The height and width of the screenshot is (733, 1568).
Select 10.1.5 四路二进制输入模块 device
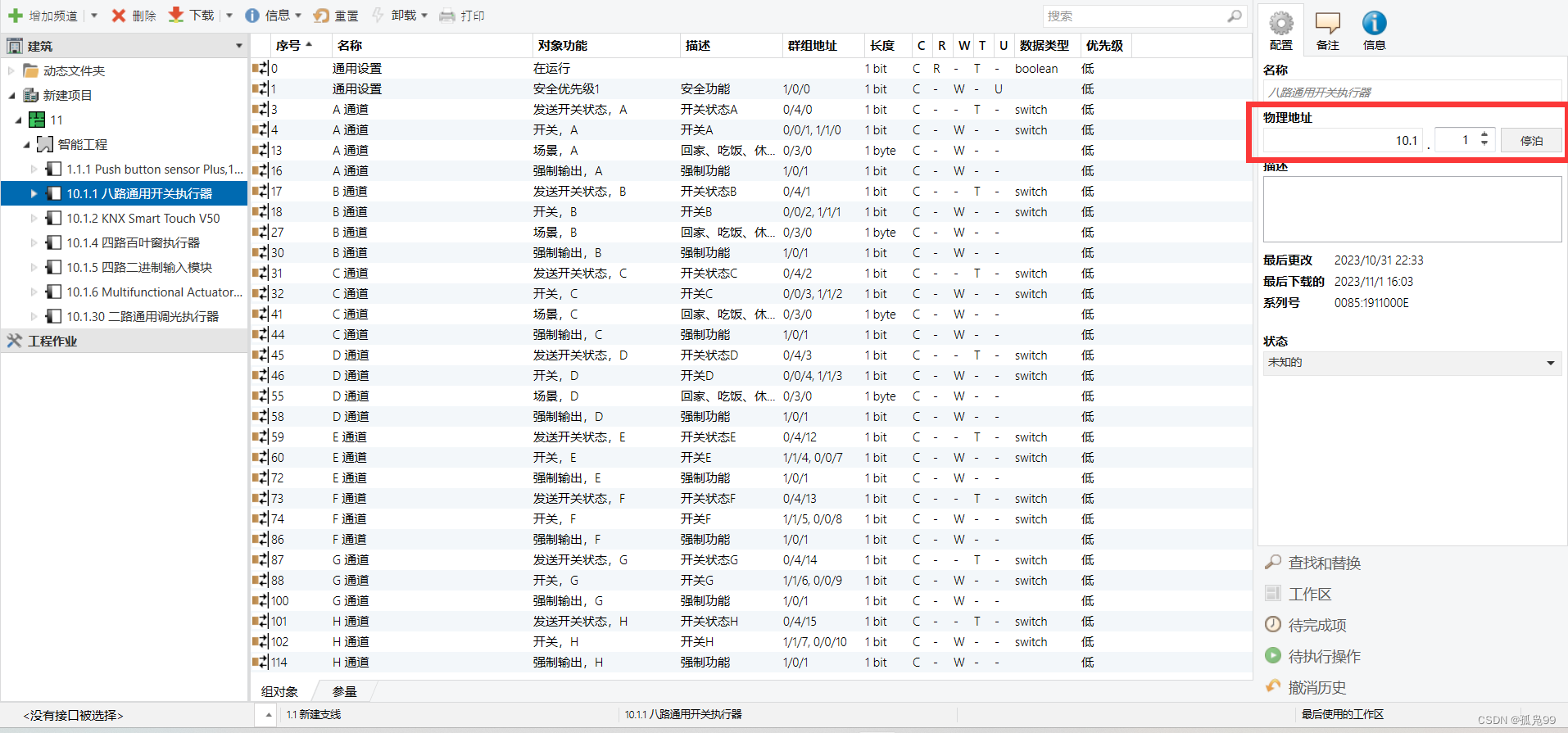(x=139, y=267)
